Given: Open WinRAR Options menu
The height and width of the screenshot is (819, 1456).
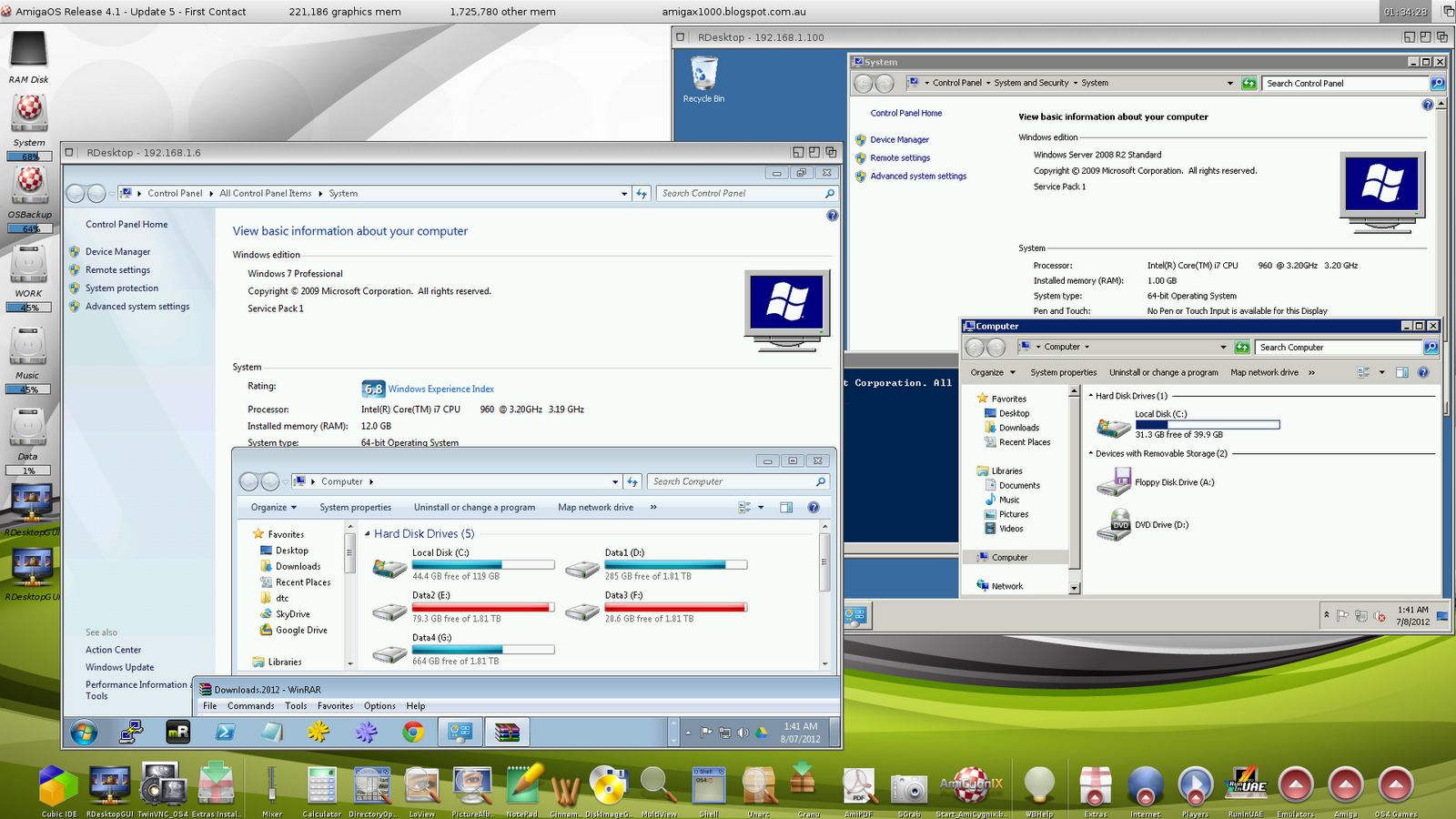Looking at the screenshot, I should pos(379,706).
